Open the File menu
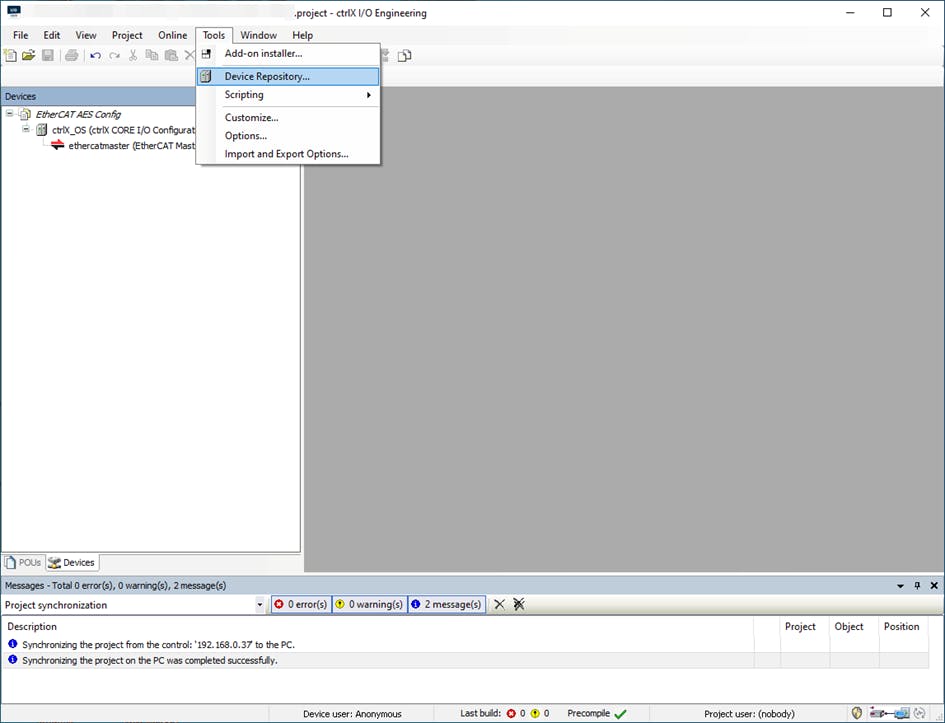This screenshot has width=945, height=723. (20, 35)
